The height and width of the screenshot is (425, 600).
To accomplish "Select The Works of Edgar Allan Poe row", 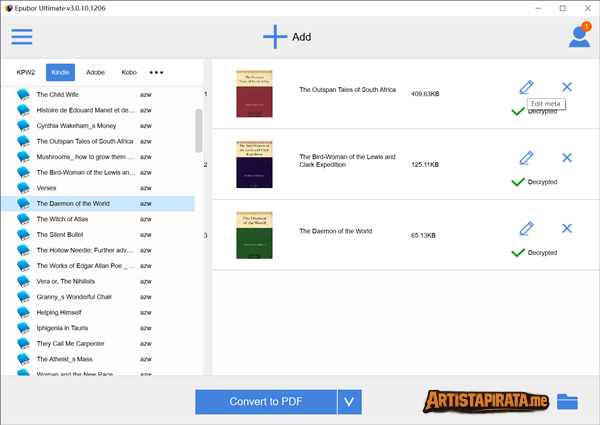I will point(98,266).
